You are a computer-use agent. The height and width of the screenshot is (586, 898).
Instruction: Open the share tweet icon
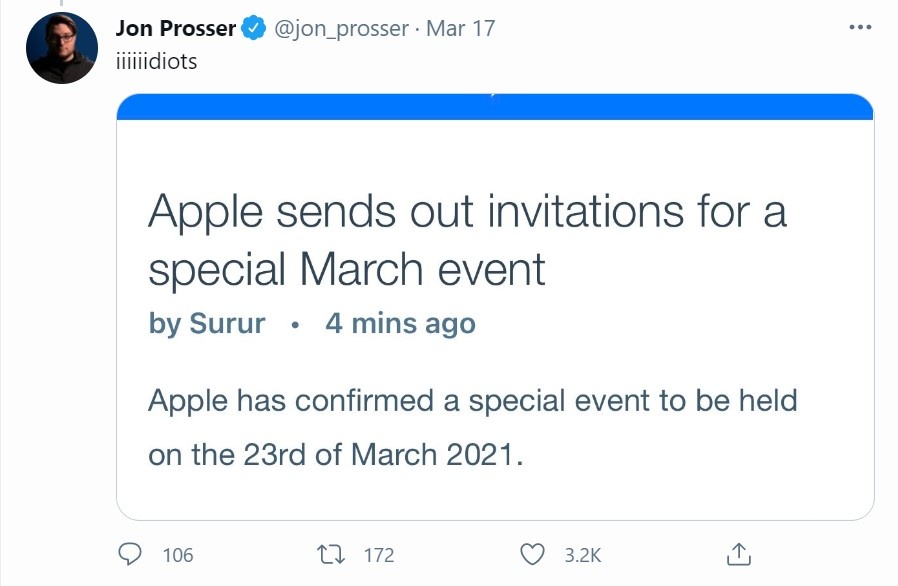[737, 554]
